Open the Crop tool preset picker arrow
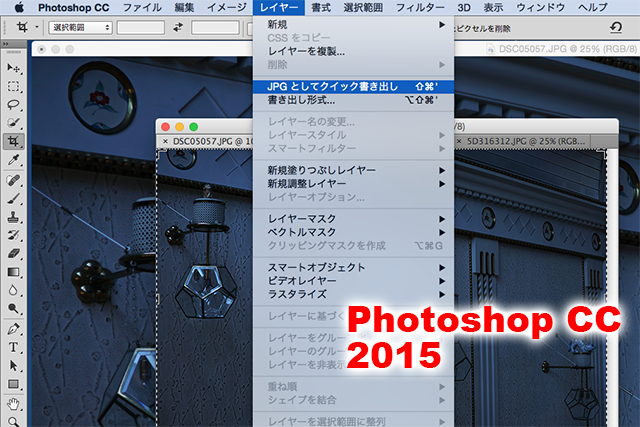640x427 pixels. (x=37, y=28)
